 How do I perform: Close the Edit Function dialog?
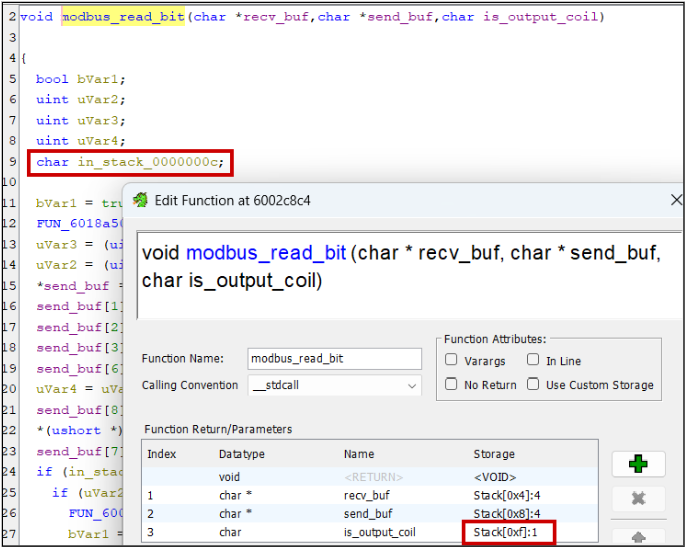pyautogui.click(x=676, y=200)
